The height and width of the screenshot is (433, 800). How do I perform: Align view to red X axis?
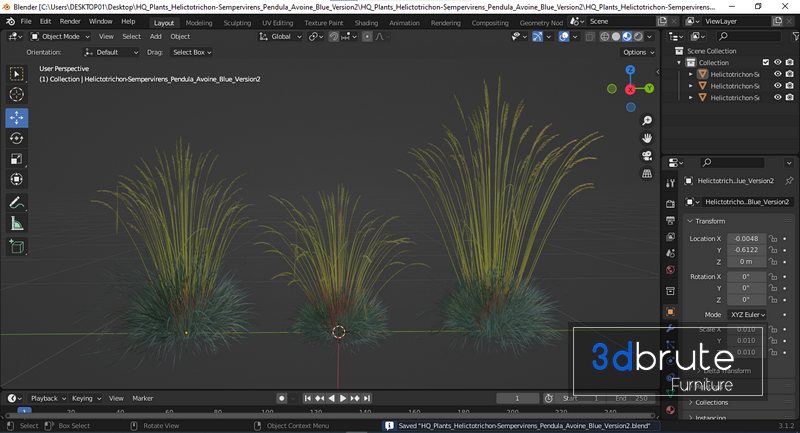630,90
